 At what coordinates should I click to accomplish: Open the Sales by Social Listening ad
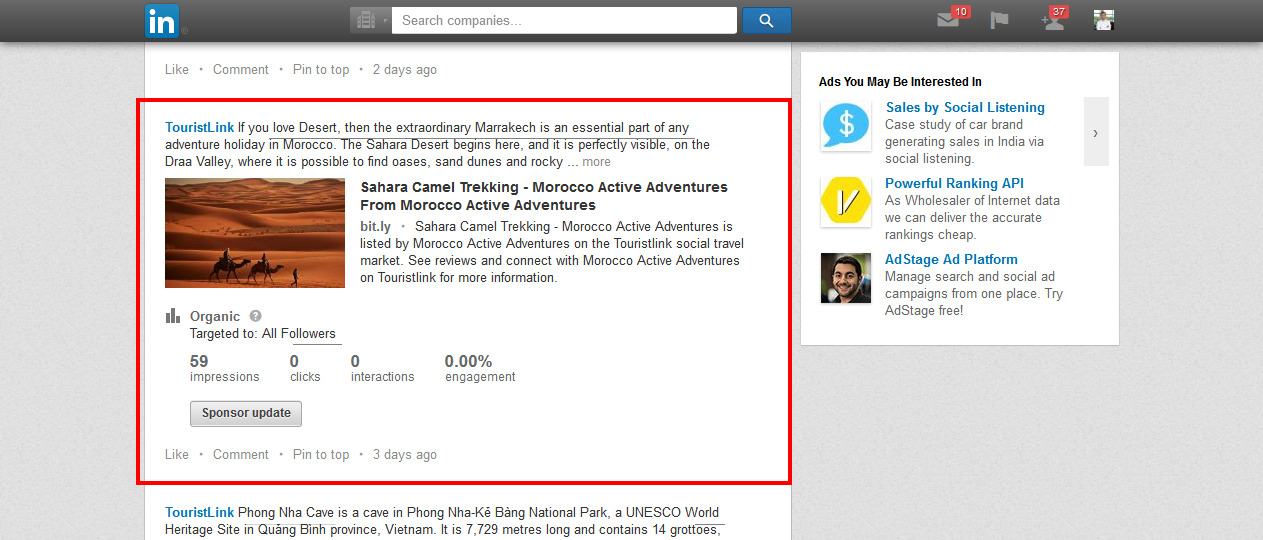tap(965, 107)
